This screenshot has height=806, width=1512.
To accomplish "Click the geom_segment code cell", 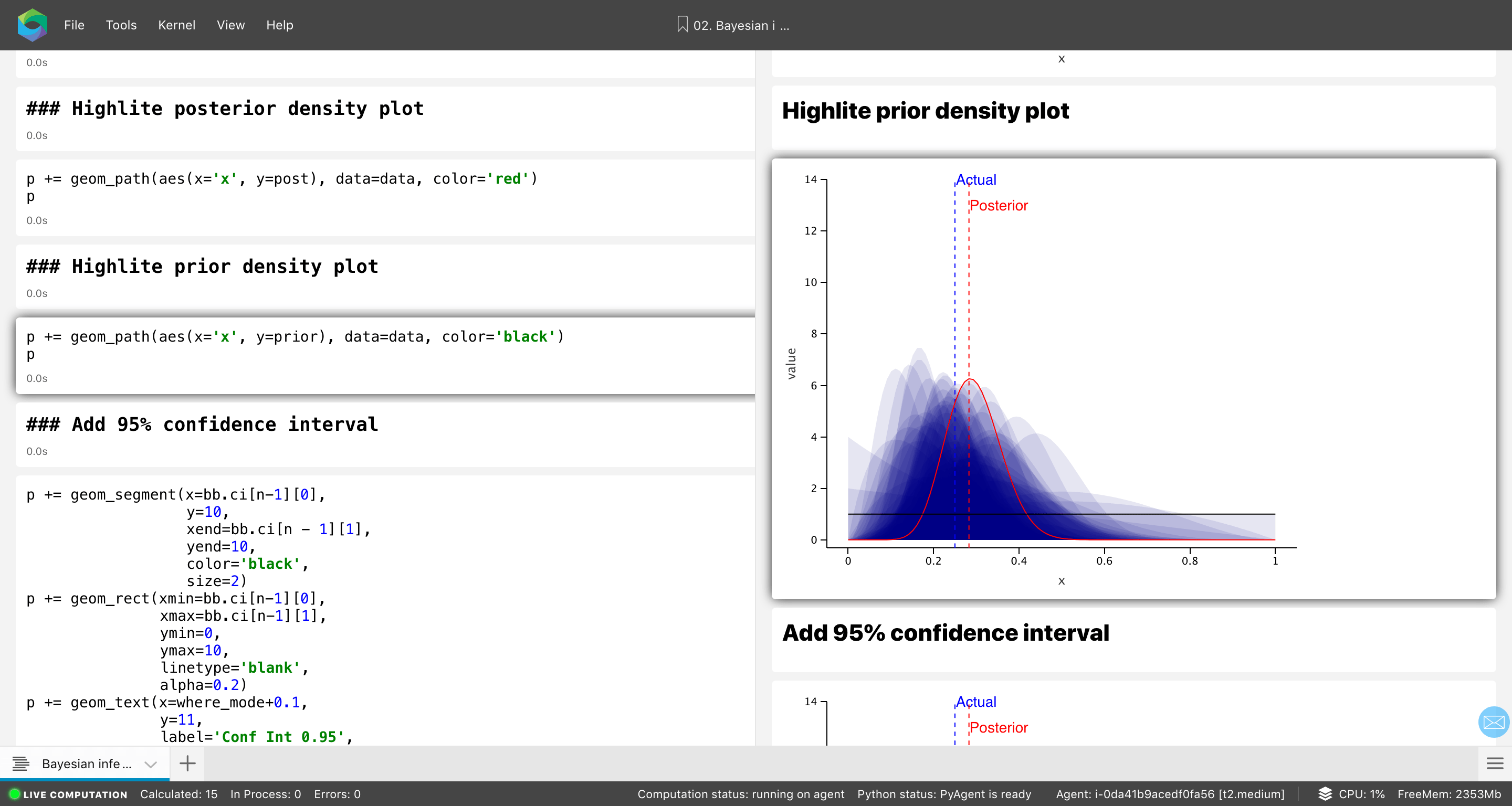I will pos(385,610).
